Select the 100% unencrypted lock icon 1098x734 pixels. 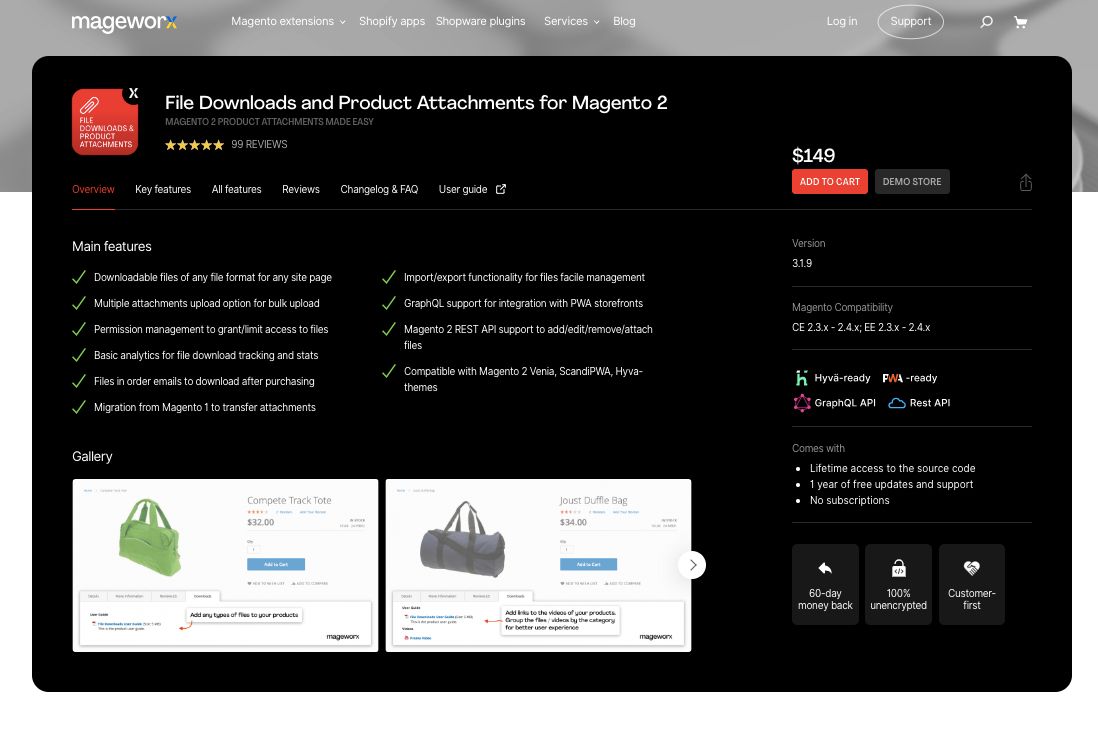[x=898, y=570]
